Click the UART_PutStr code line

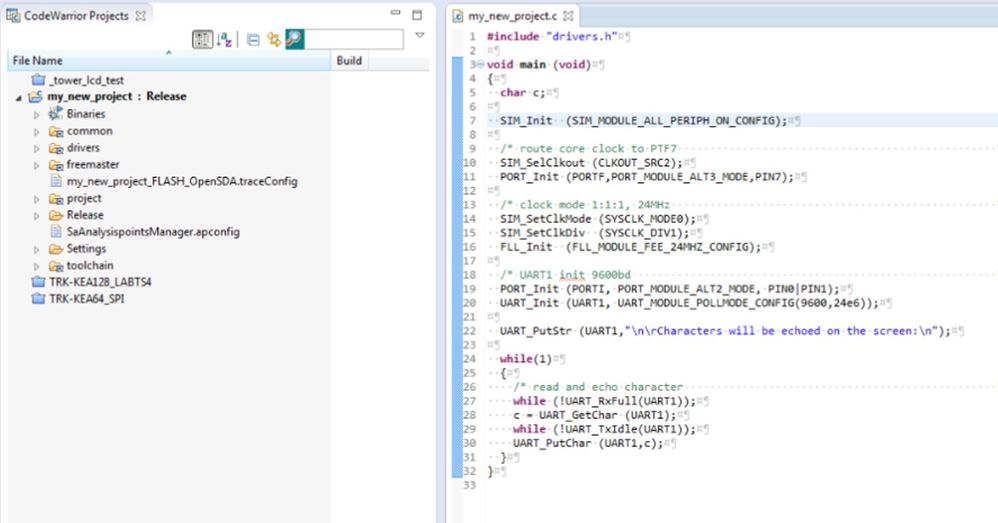click(x=725, y=330)
